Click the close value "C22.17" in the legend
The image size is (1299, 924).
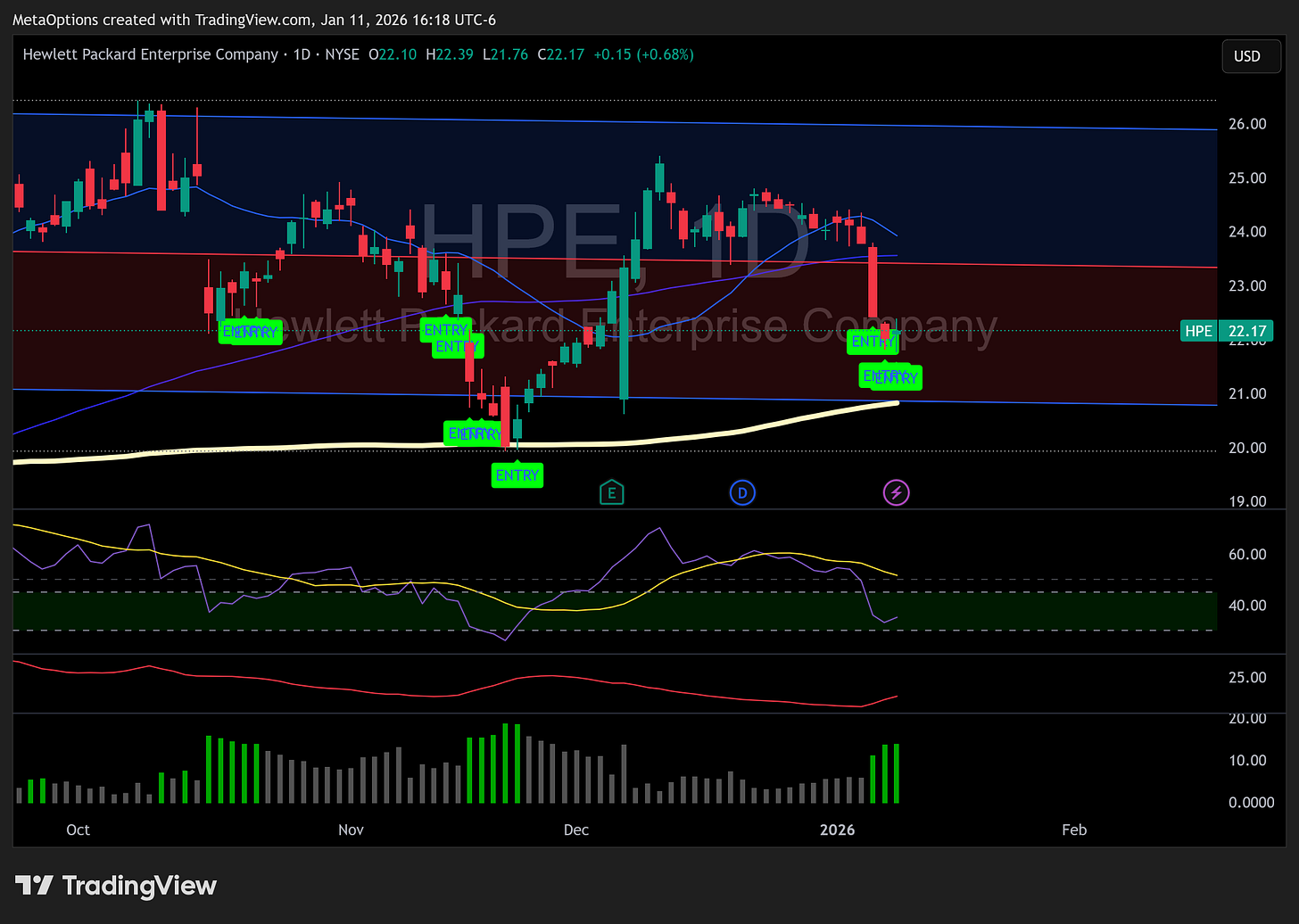click(x=561, y=54)
